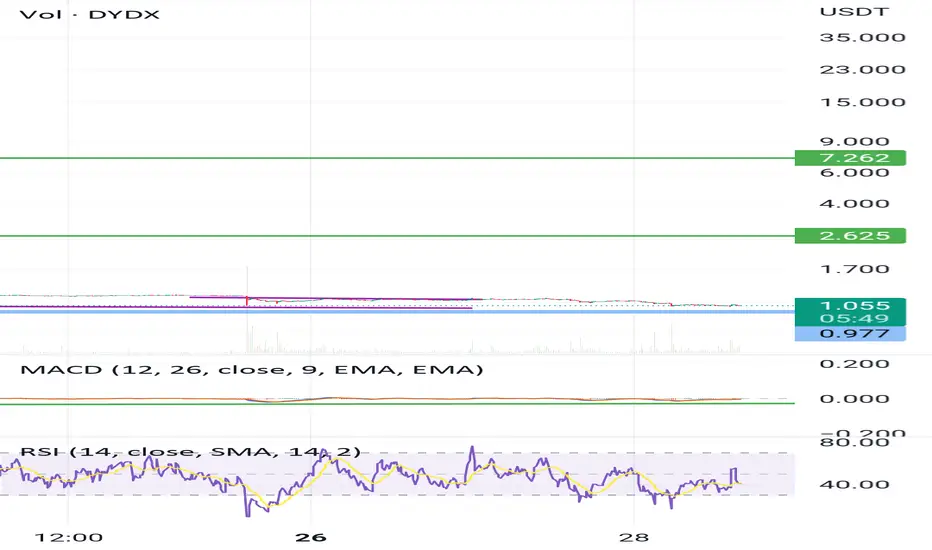Click the 15.000 price axis value

point(862,102)
